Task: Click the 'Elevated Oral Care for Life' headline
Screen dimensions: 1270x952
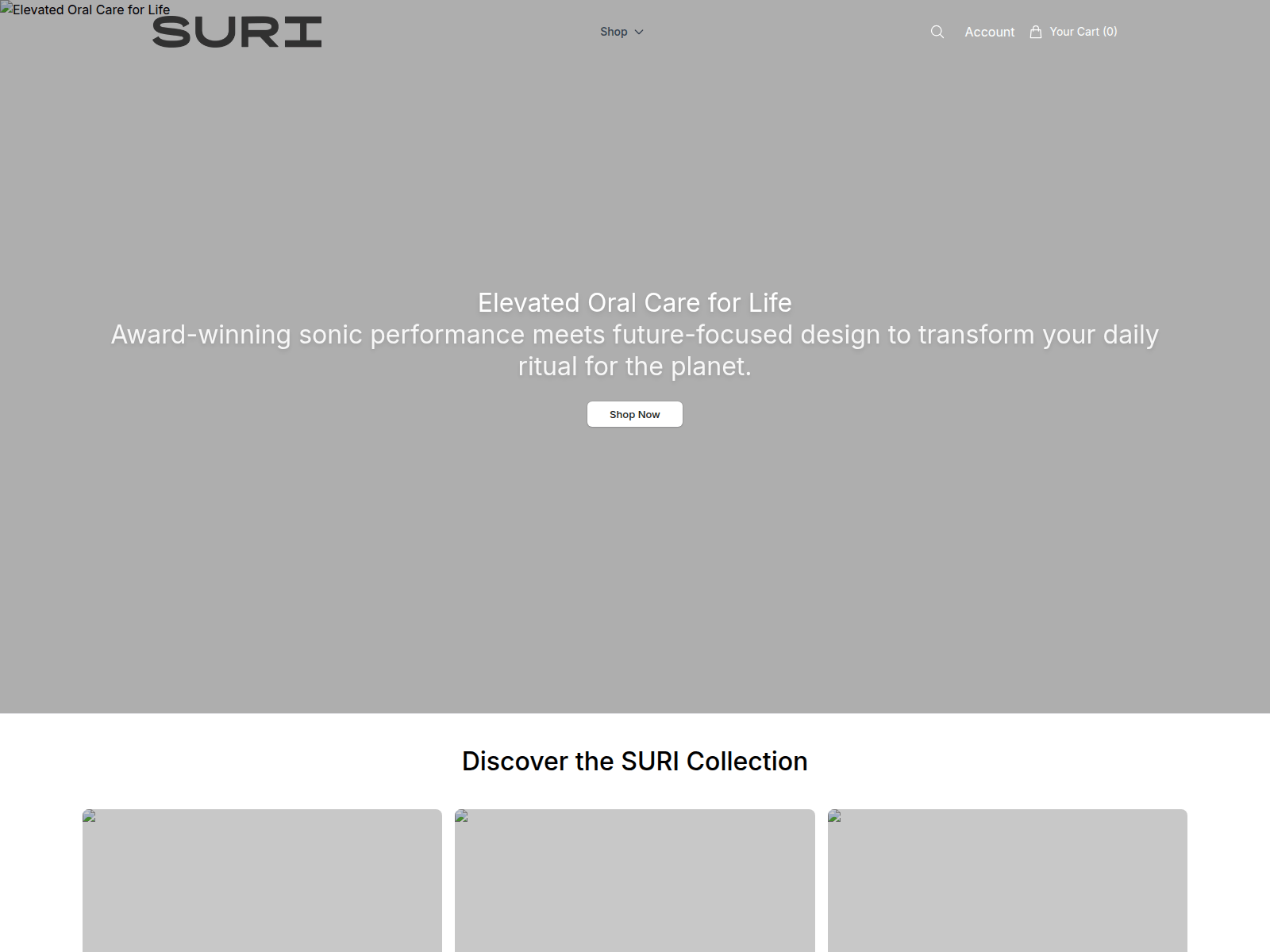Action: tap(635, 303)
